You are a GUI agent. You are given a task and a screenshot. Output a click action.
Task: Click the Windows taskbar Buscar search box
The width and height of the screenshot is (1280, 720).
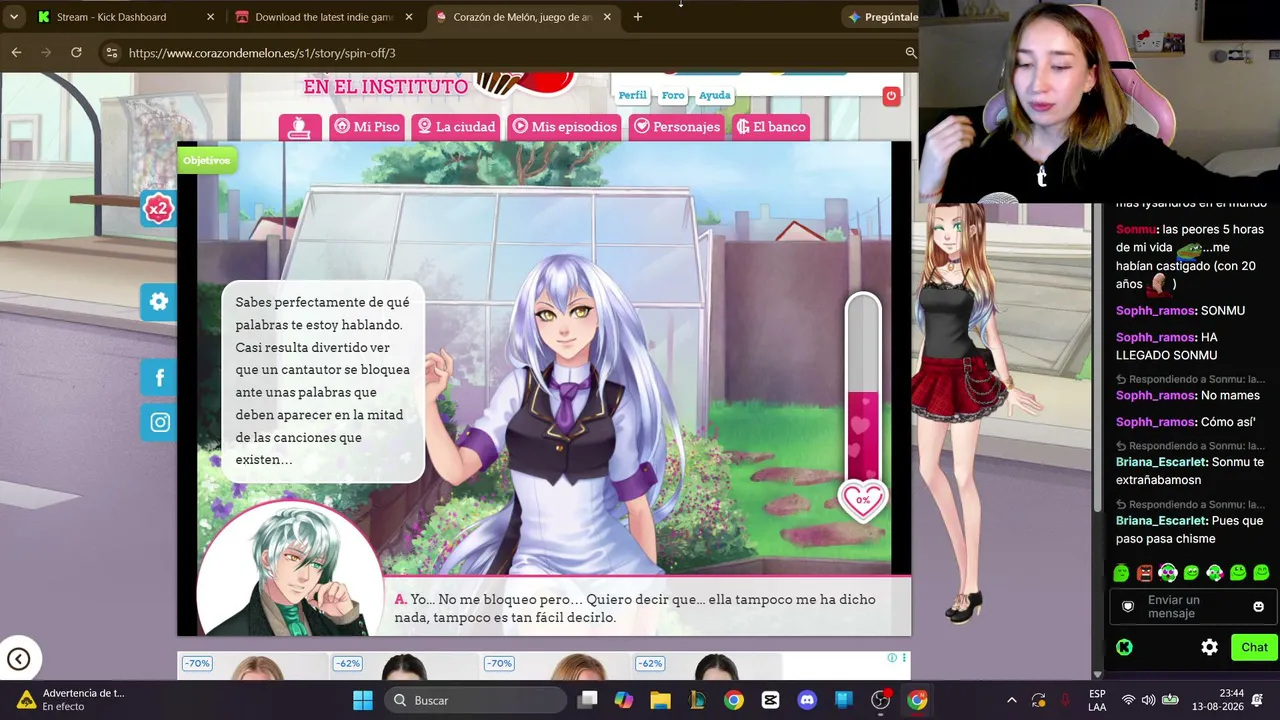click(x=475, y=700)
